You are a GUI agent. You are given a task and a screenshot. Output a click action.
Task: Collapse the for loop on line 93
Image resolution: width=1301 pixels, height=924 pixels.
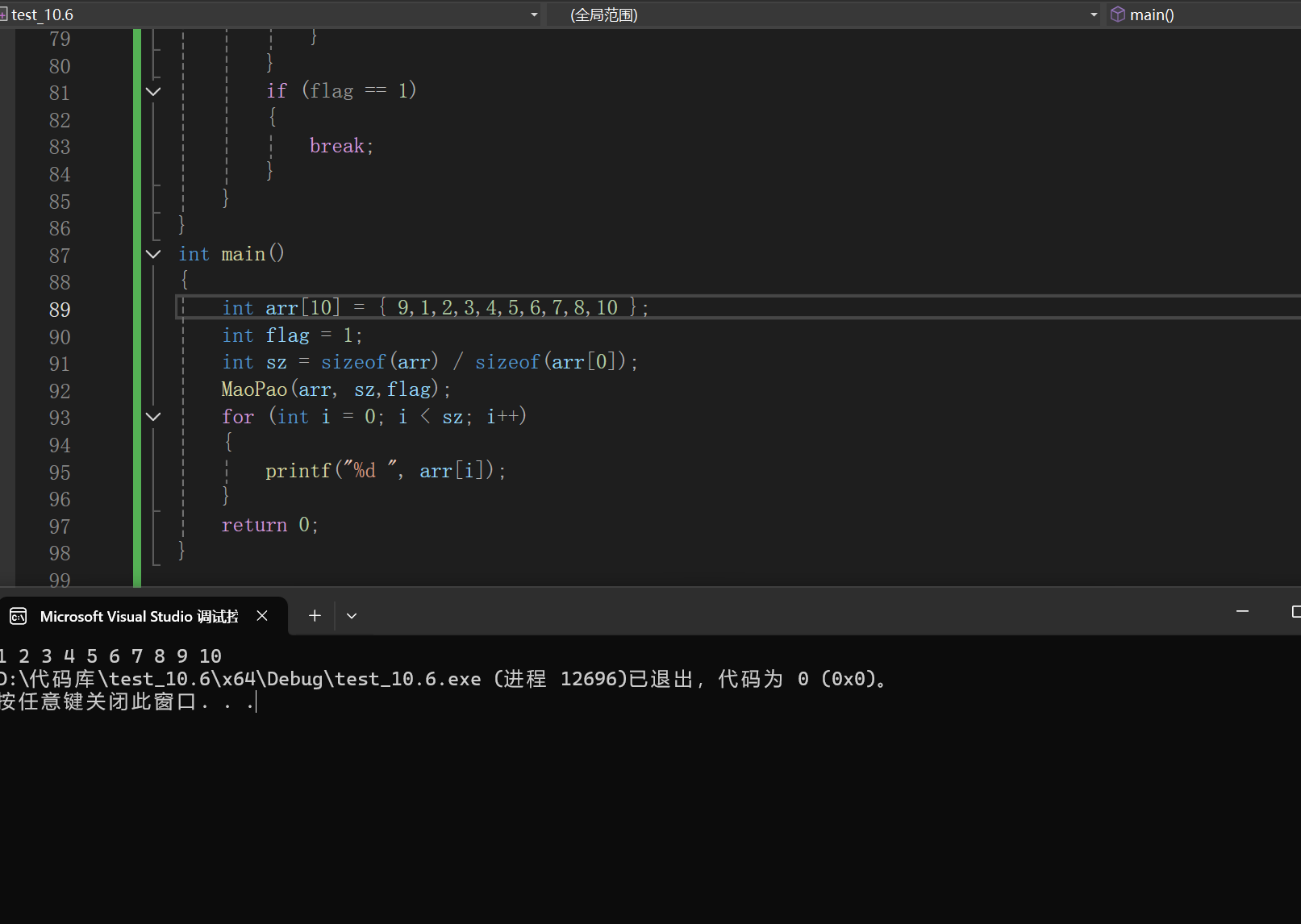click(153, 417)
